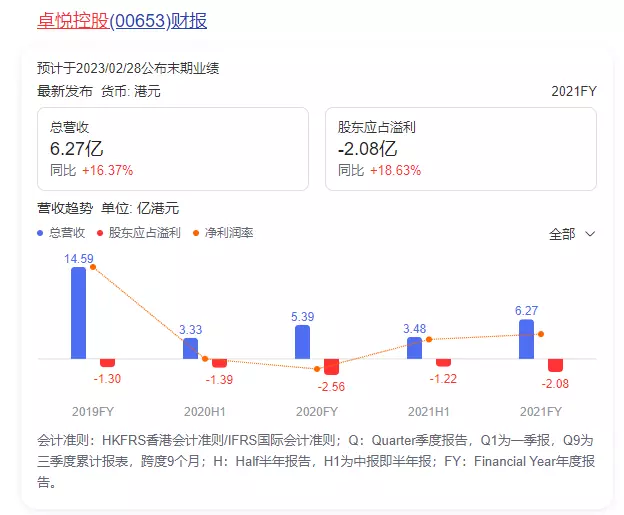Click the 2021FY axis label under chart
Viewport: 624px width, 515px height.
click(x=541, y=412)
